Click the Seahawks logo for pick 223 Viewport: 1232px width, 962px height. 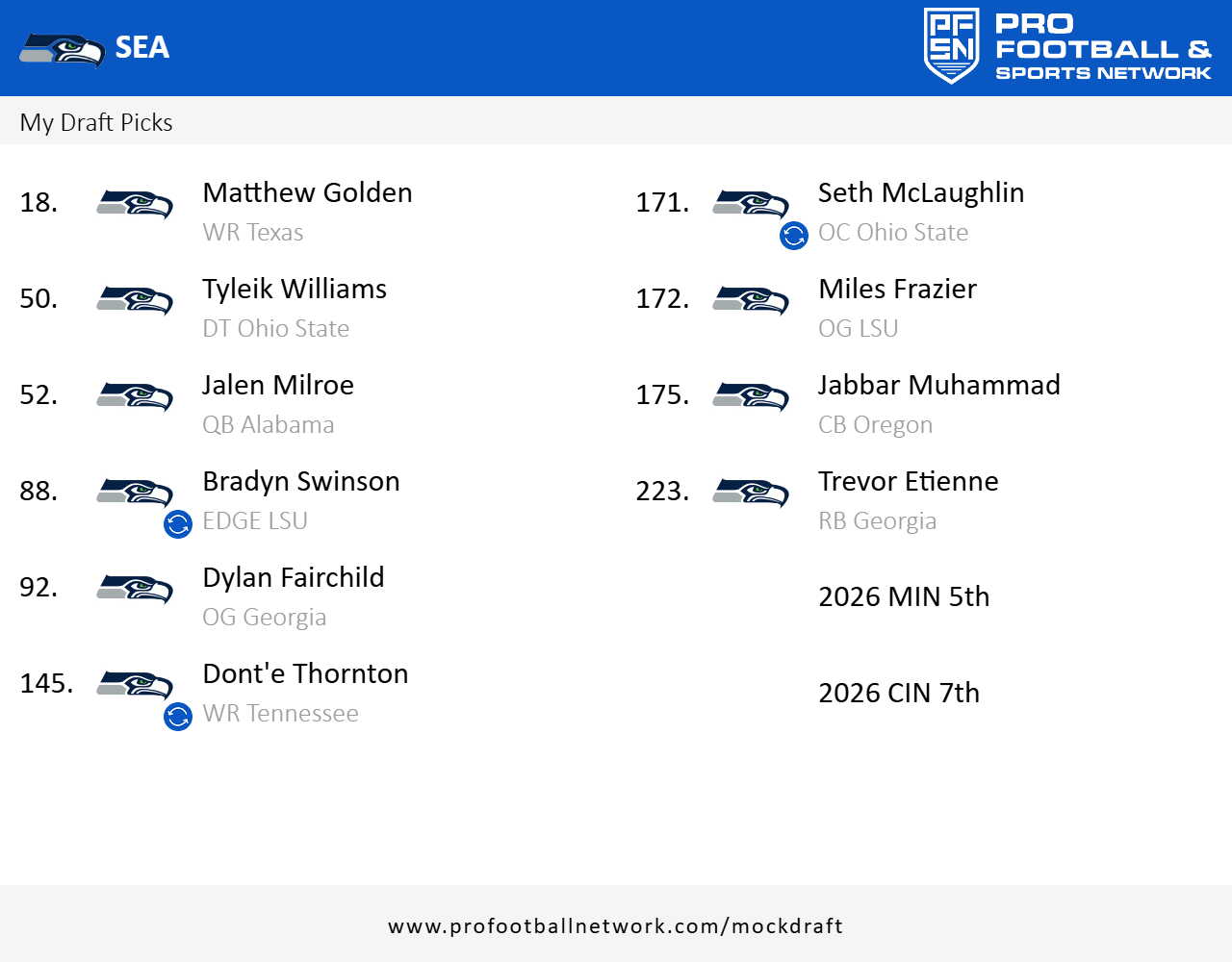(751, 493)
